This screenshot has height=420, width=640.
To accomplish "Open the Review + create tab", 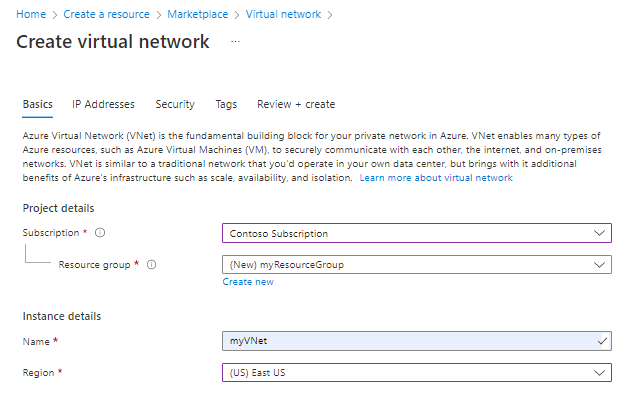I will (x=296, y=104).
